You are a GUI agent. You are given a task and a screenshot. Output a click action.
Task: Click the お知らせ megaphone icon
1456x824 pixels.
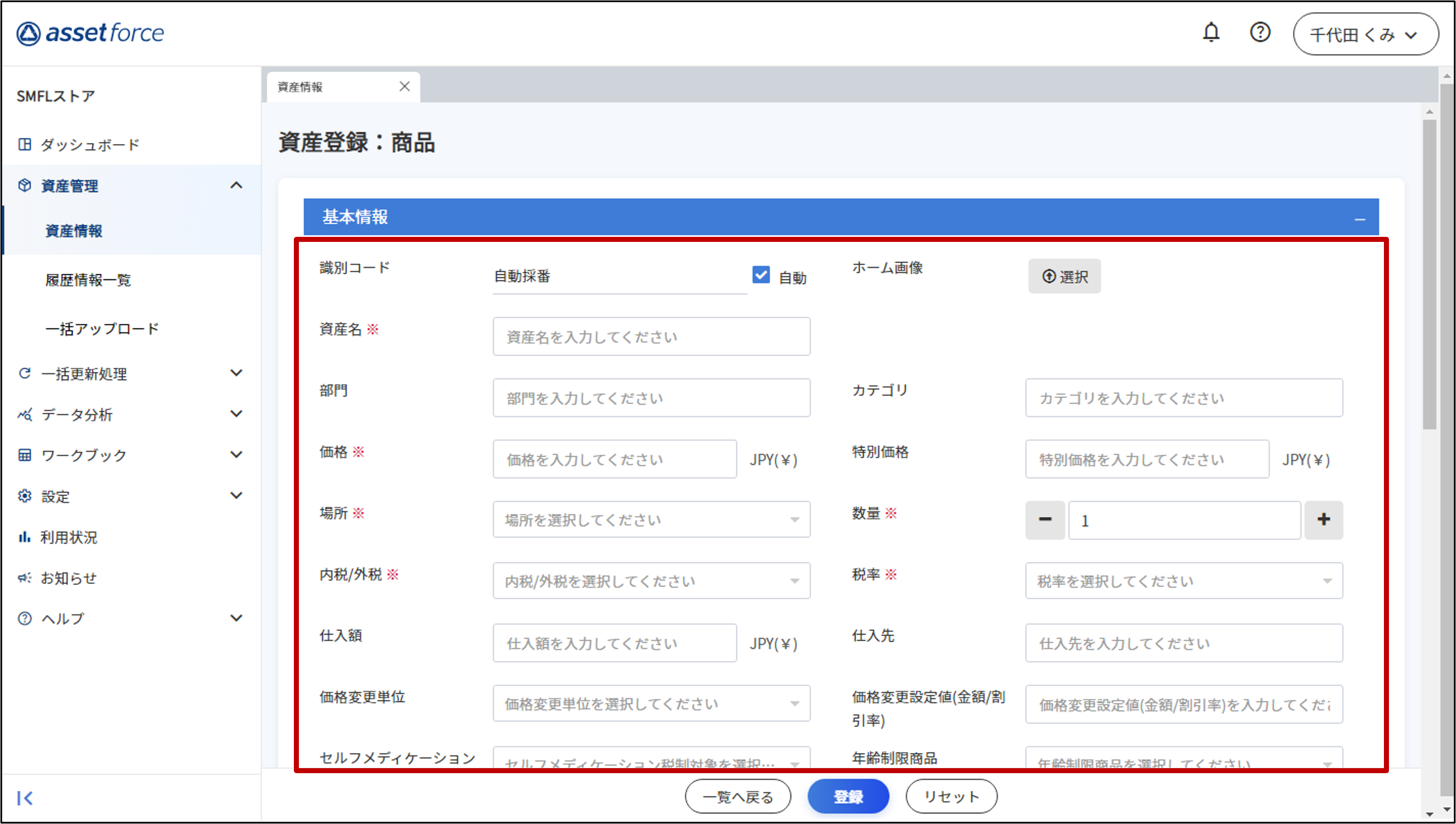point(25,578)
